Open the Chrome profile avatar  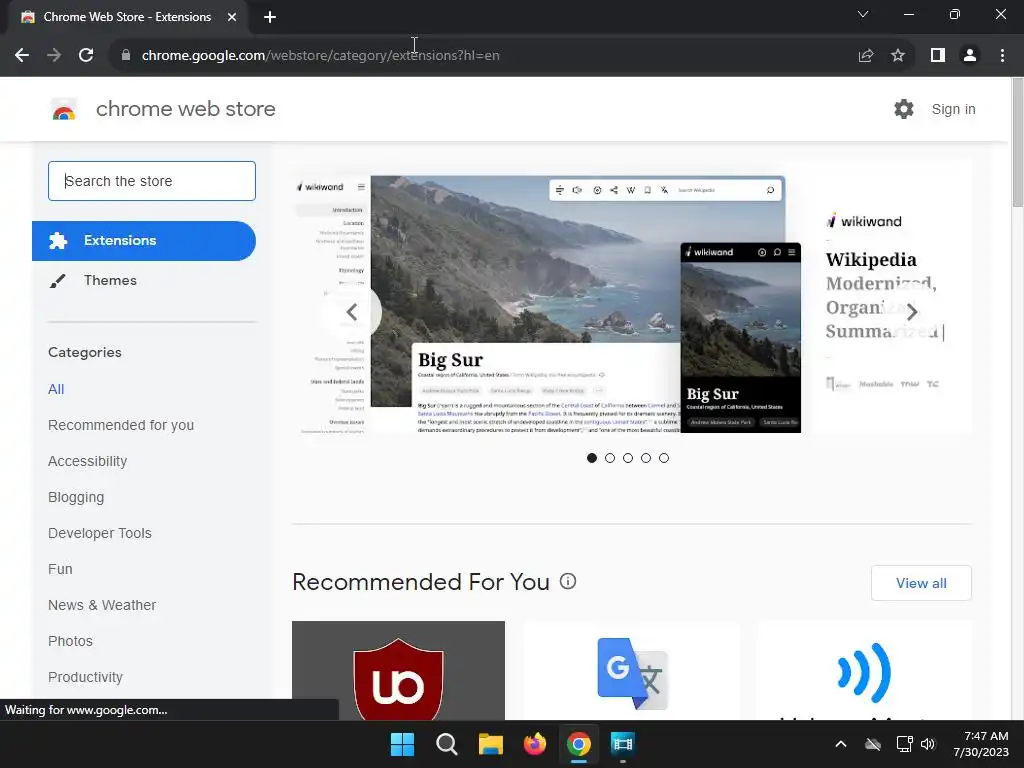click(970, 56)
